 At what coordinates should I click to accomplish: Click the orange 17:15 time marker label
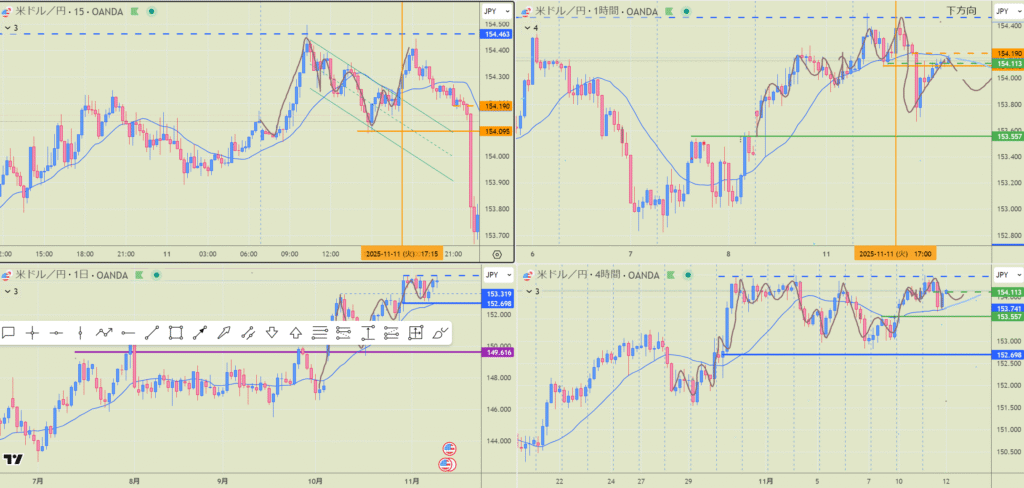point(402,254)
